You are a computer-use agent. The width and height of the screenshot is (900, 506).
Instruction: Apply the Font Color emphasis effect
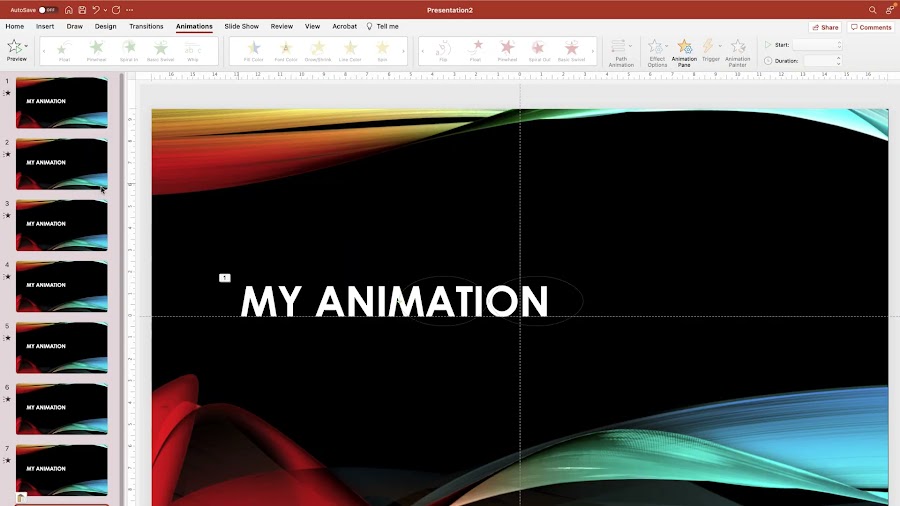(x=286, y=50)
